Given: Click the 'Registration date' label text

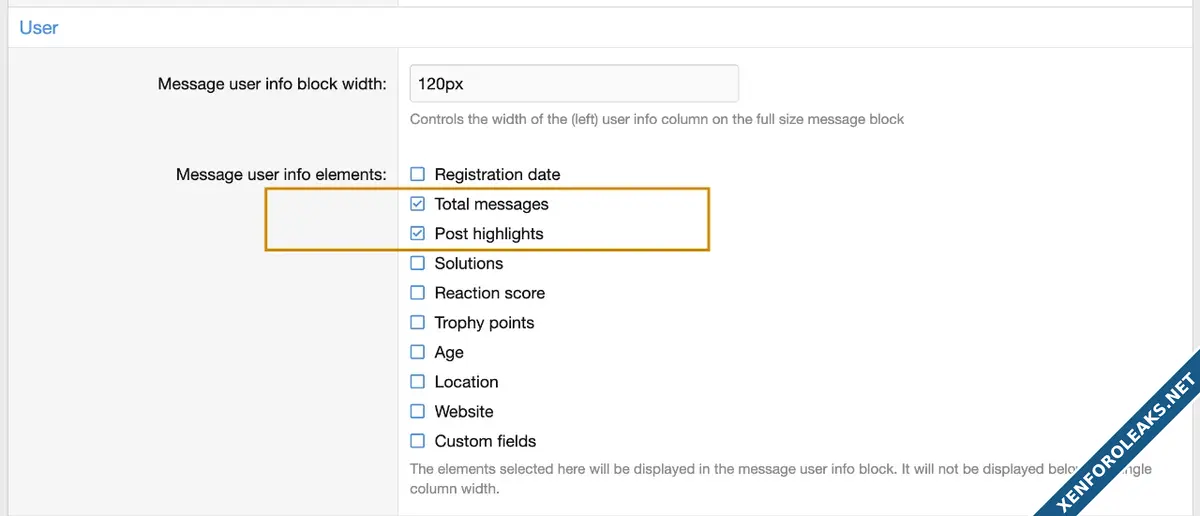Looking at the screenshot, I should pos(497,174).
